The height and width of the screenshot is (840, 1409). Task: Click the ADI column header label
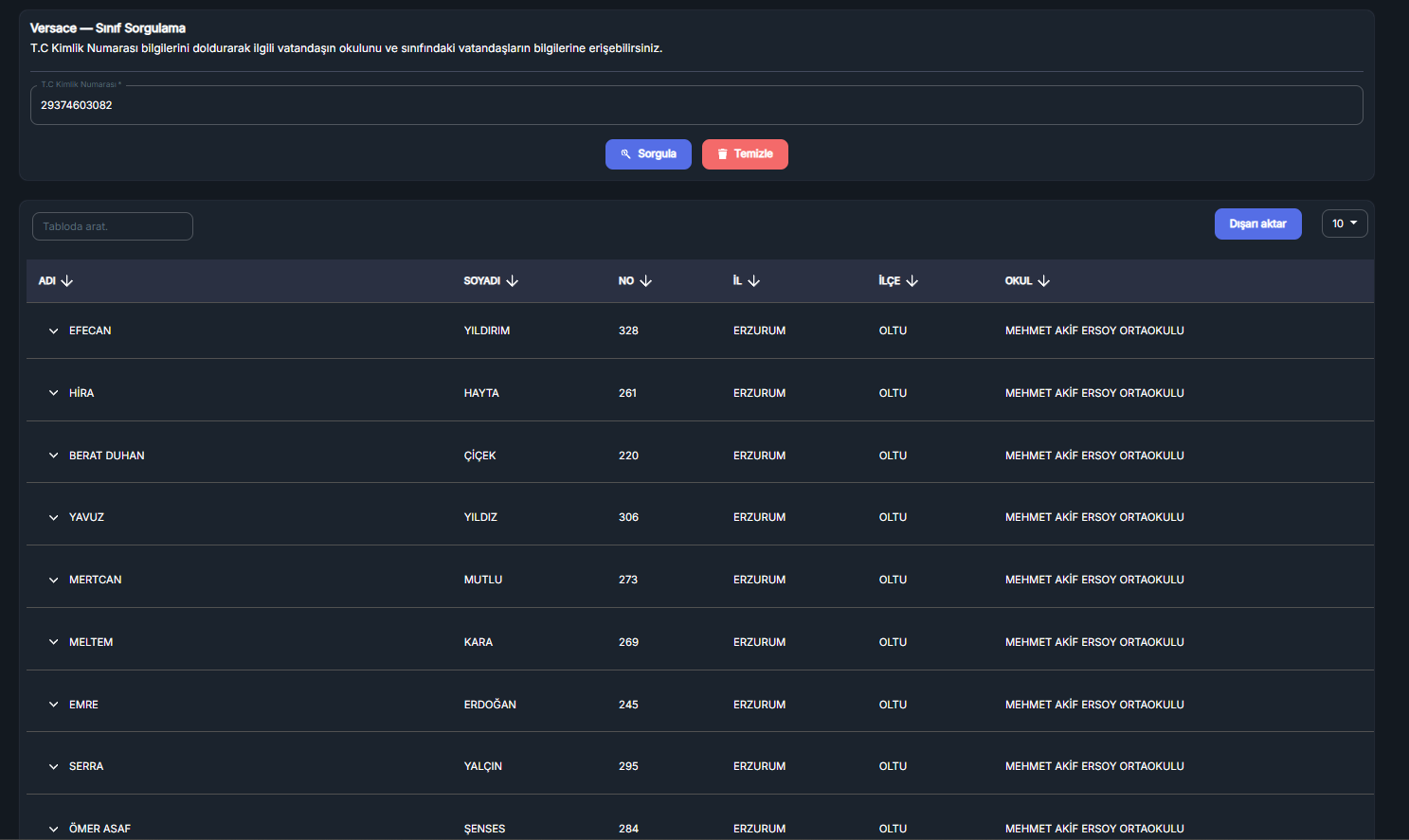tap(47, 281)
